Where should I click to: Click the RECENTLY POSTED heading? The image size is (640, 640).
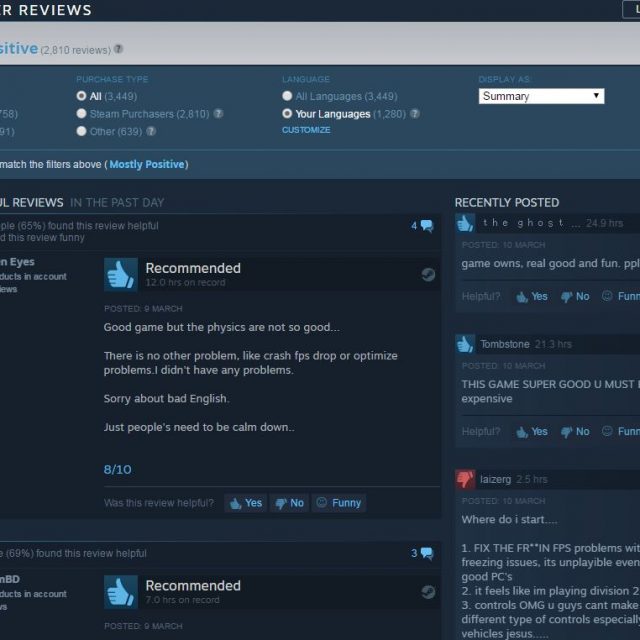[507, 202]
